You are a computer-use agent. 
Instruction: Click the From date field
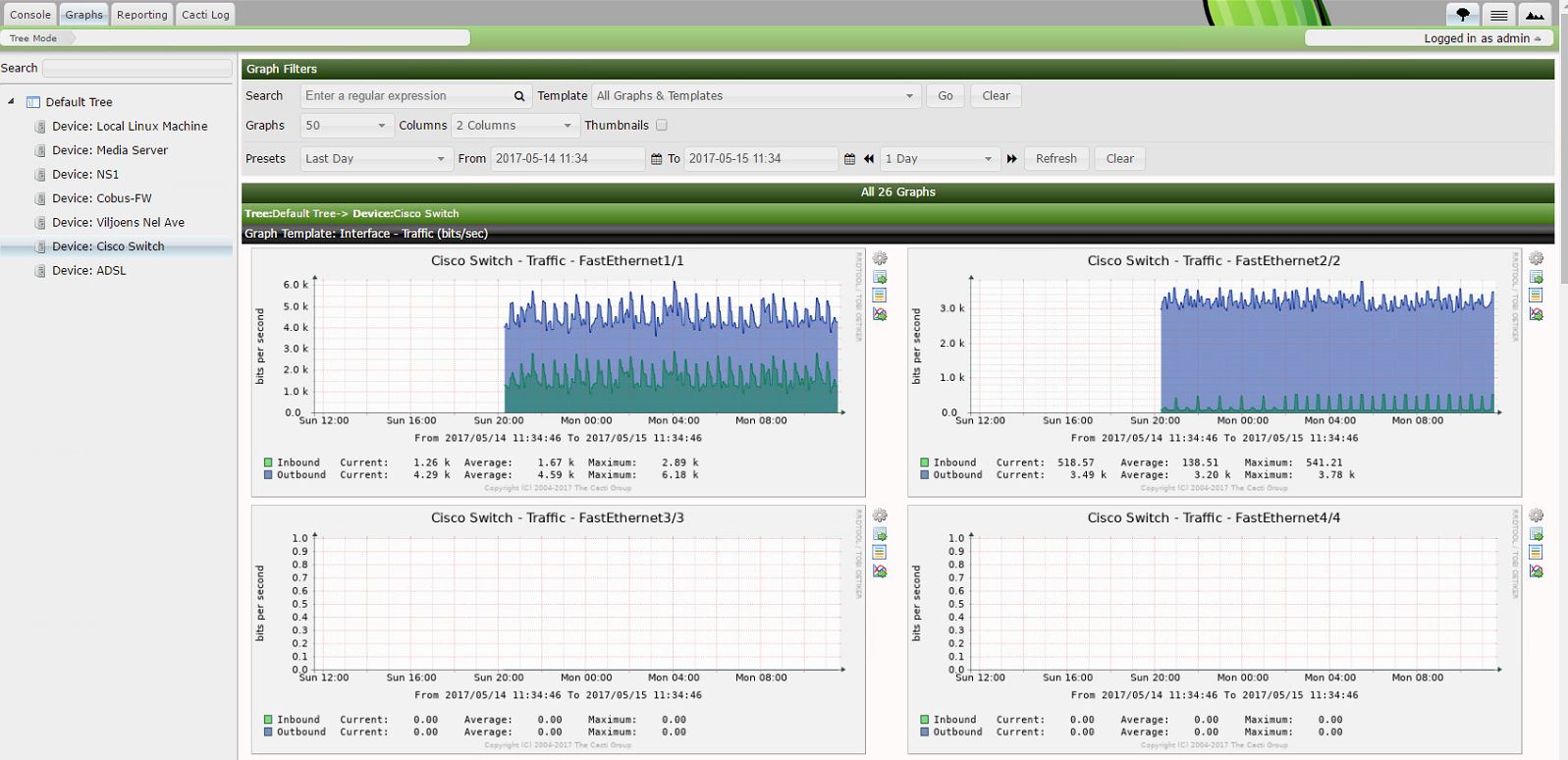[568, 159]
